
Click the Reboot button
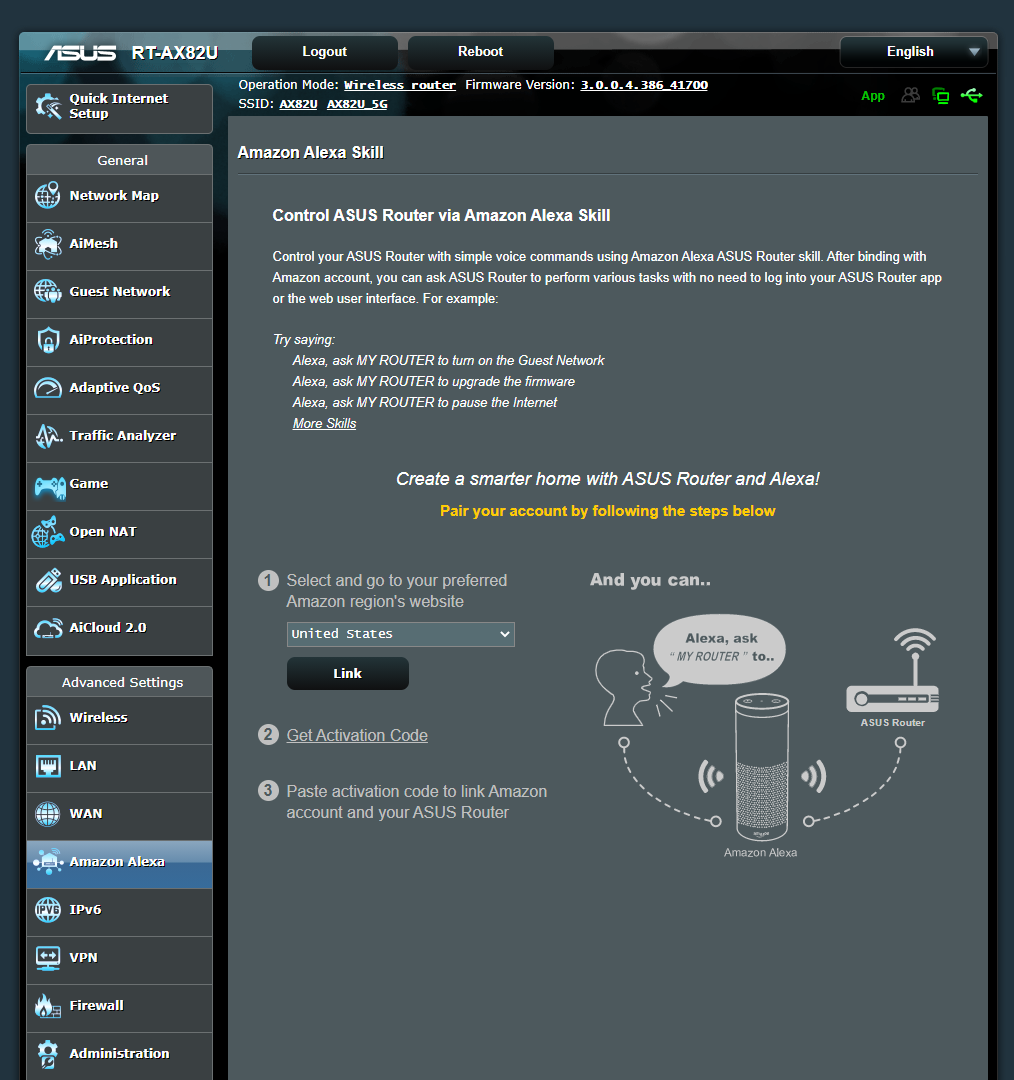tap(480, 52)
